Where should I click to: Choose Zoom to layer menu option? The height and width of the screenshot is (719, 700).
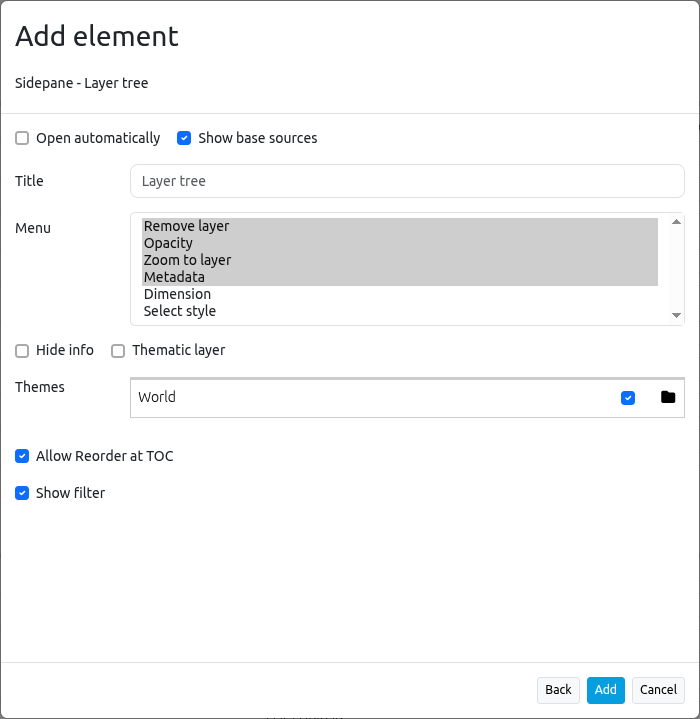[187, 260]
